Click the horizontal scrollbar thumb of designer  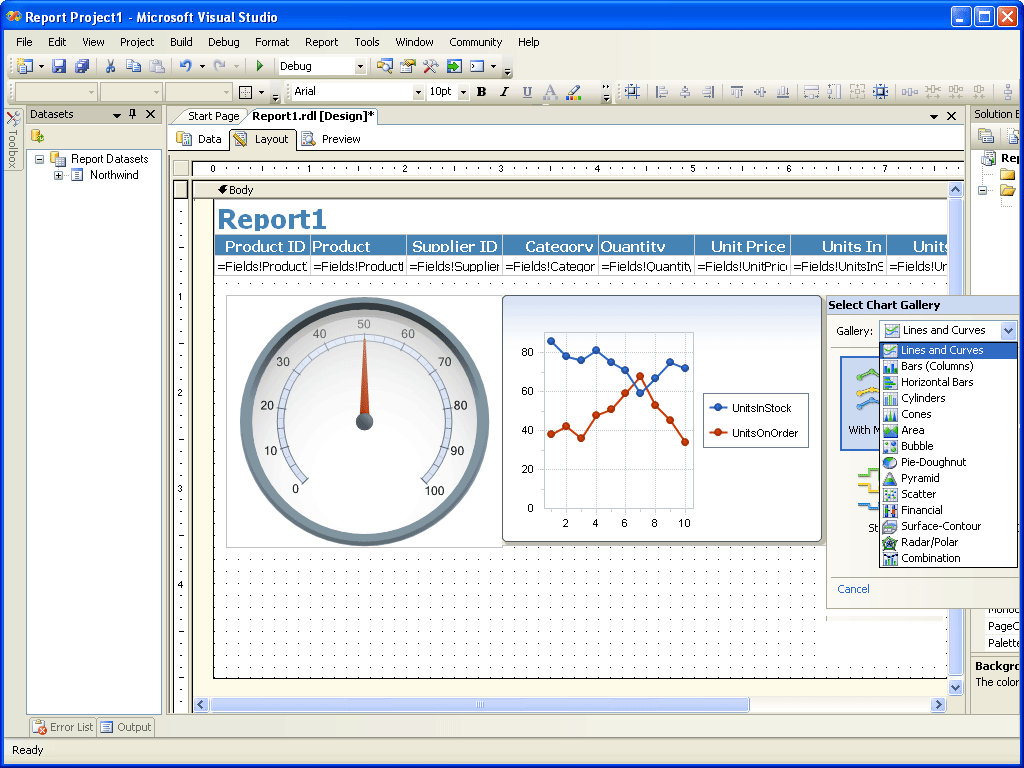click(479, 705)
